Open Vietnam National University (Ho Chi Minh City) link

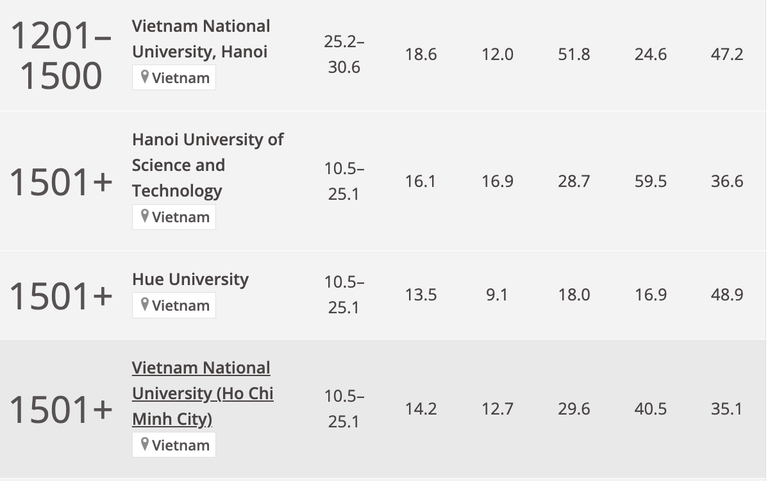tap(202, 393)
